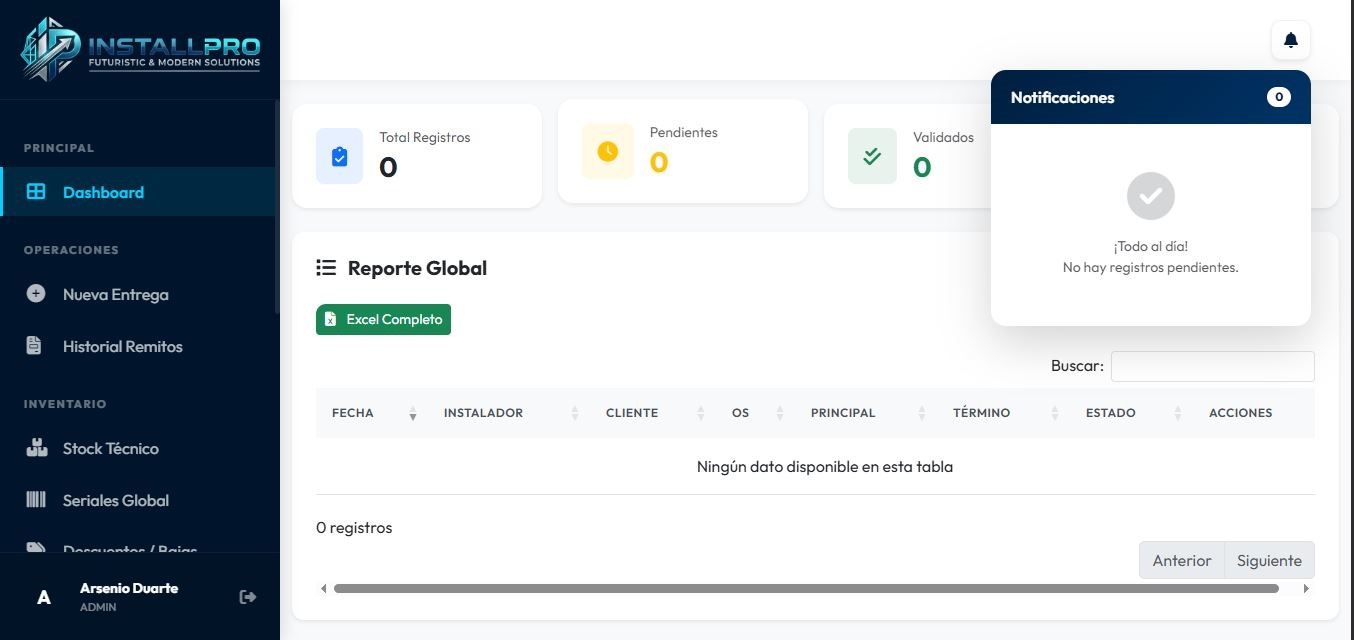
Task: Open Seriales Global section
Action: pyautogui.click(x=138, y=500)
